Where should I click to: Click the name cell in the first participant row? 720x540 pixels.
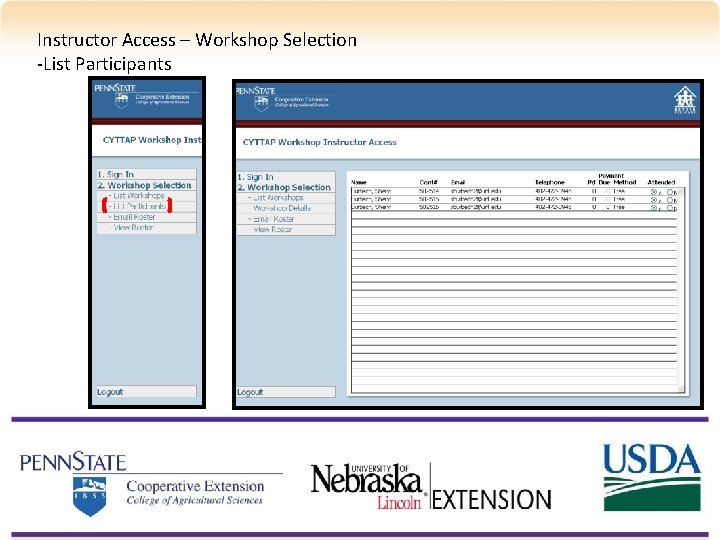[371, 191]
